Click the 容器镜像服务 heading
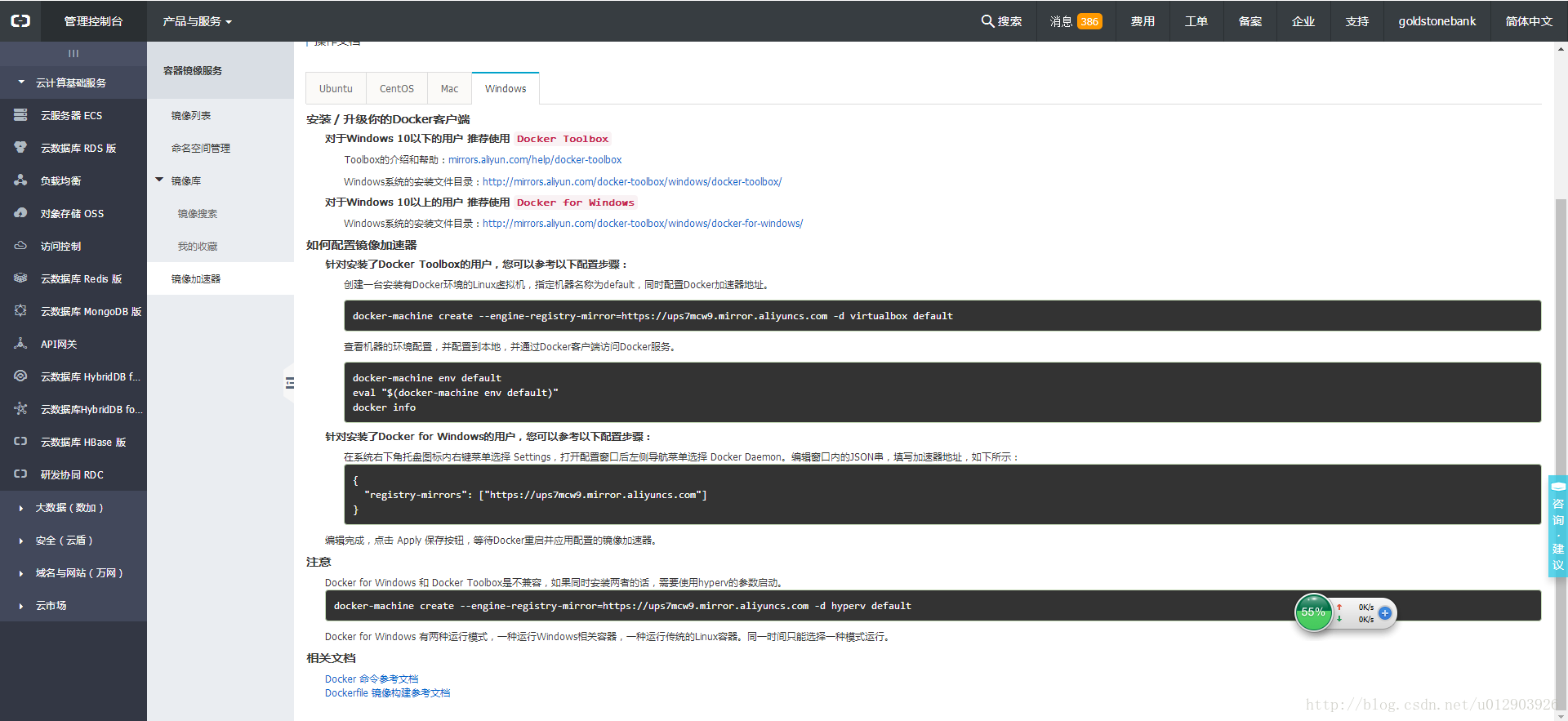 pos(193,71)
